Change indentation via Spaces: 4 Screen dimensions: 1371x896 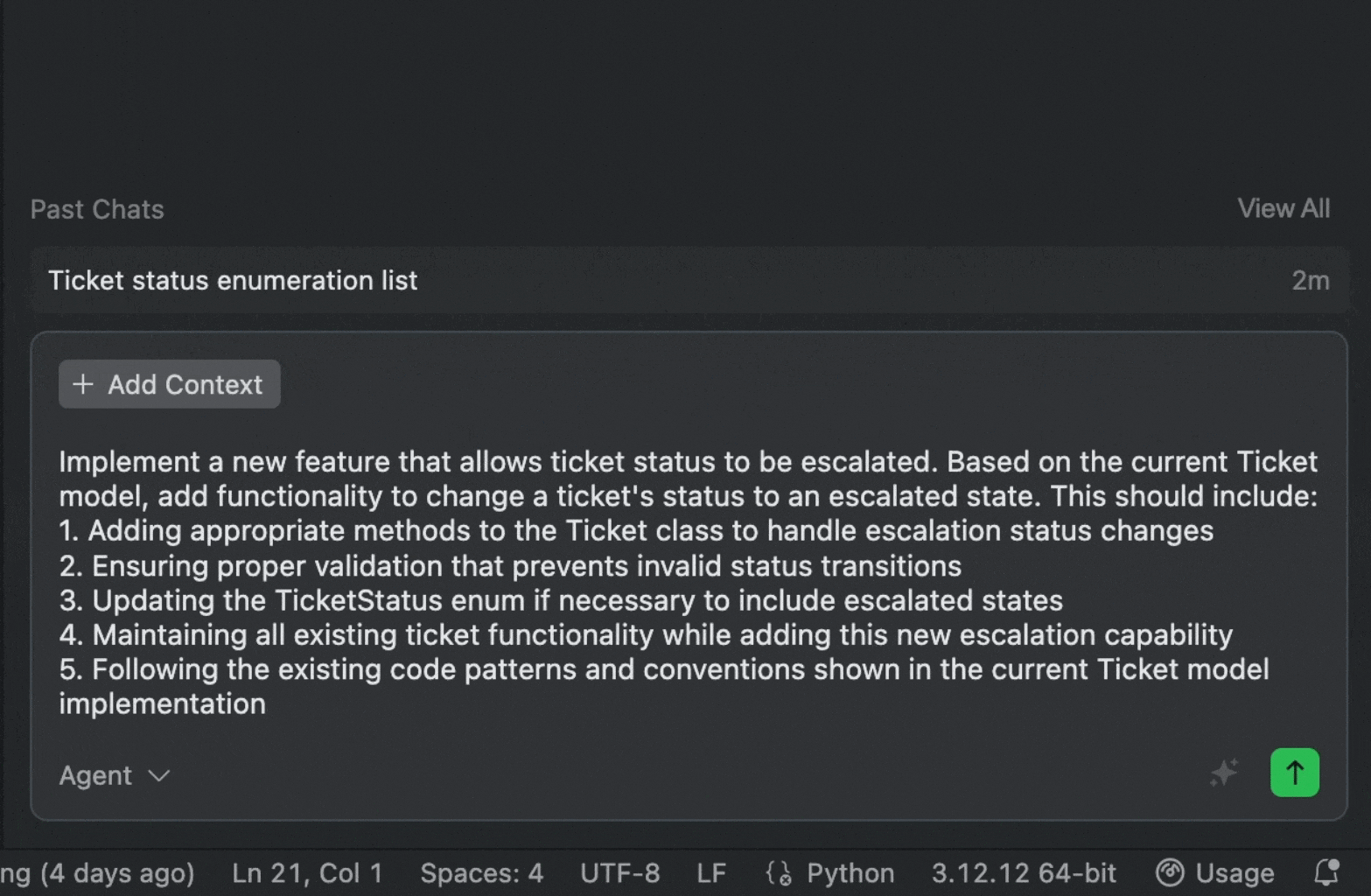coord(481,872)
